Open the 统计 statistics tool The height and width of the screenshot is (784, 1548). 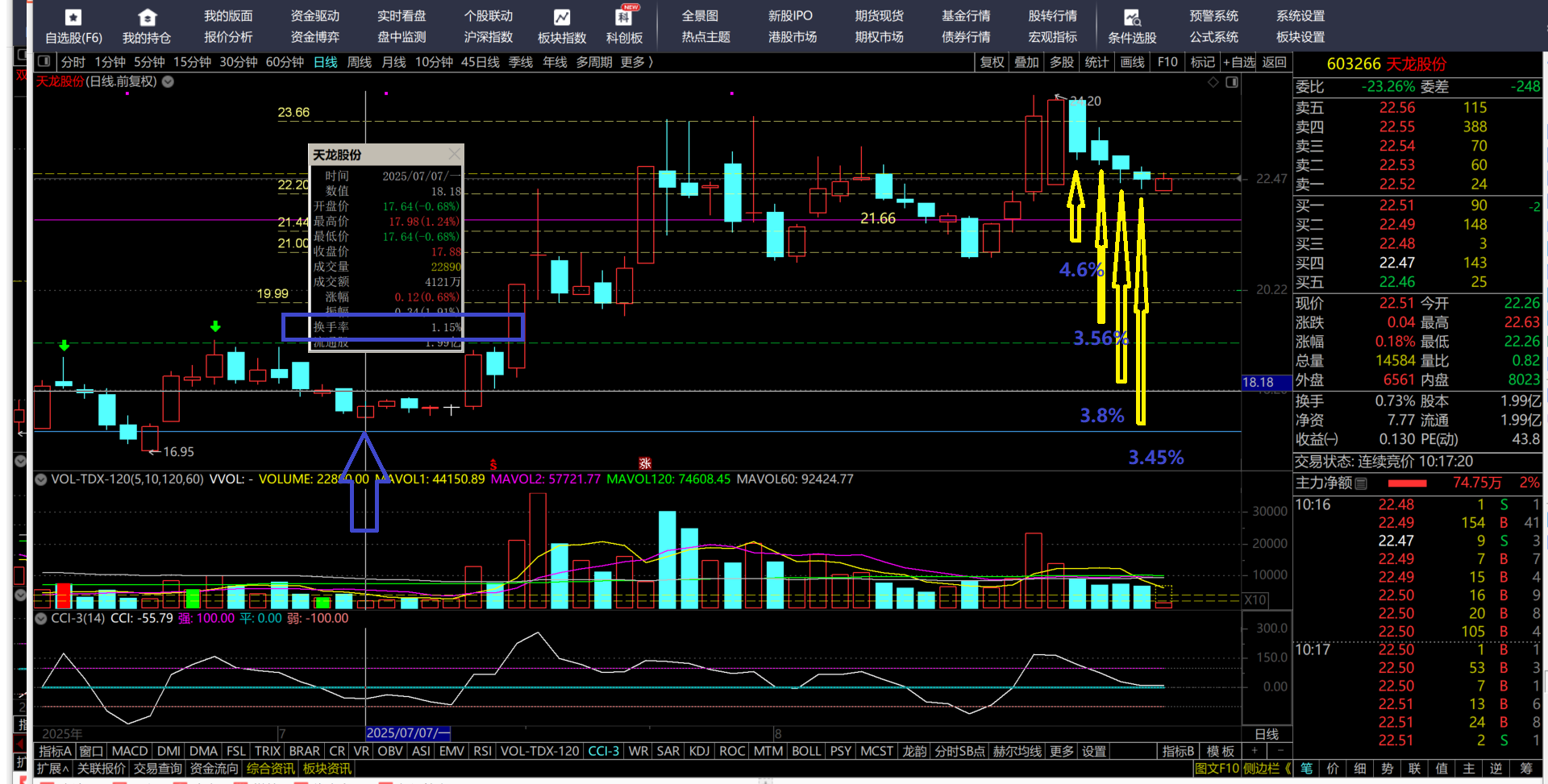1096,62
